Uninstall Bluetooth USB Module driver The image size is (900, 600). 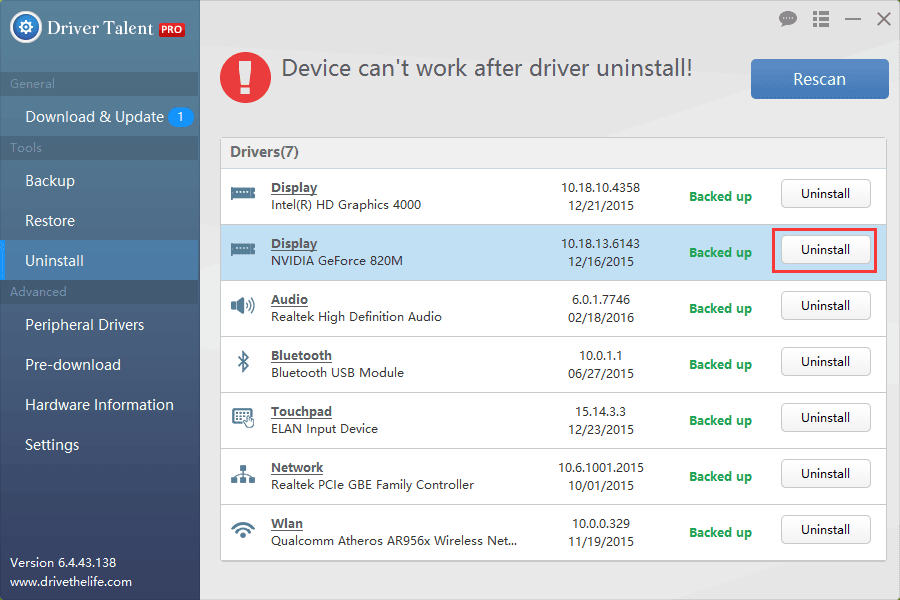[825, 362]
